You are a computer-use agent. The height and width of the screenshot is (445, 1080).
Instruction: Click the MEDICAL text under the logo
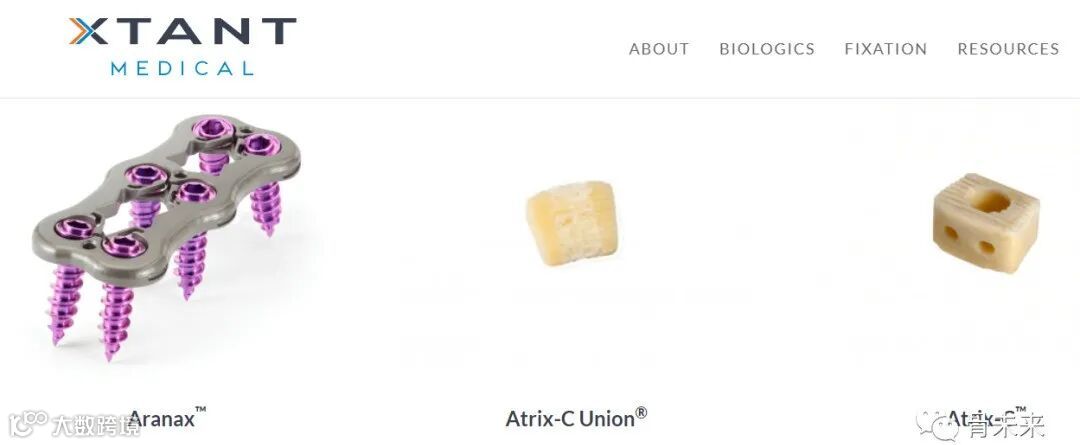(182, 68)
